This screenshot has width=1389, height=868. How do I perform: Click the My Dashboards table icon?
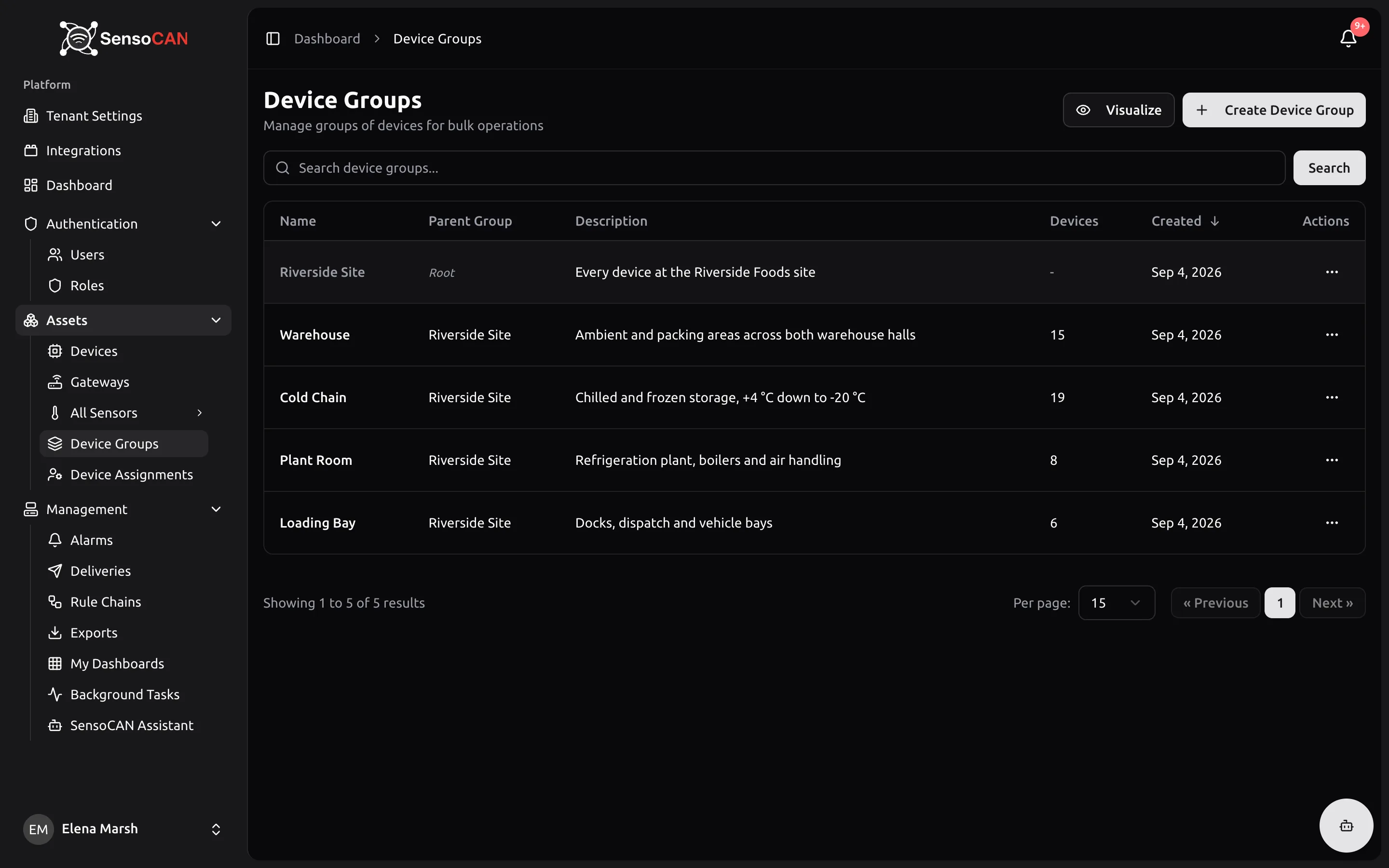coord(55,664)
